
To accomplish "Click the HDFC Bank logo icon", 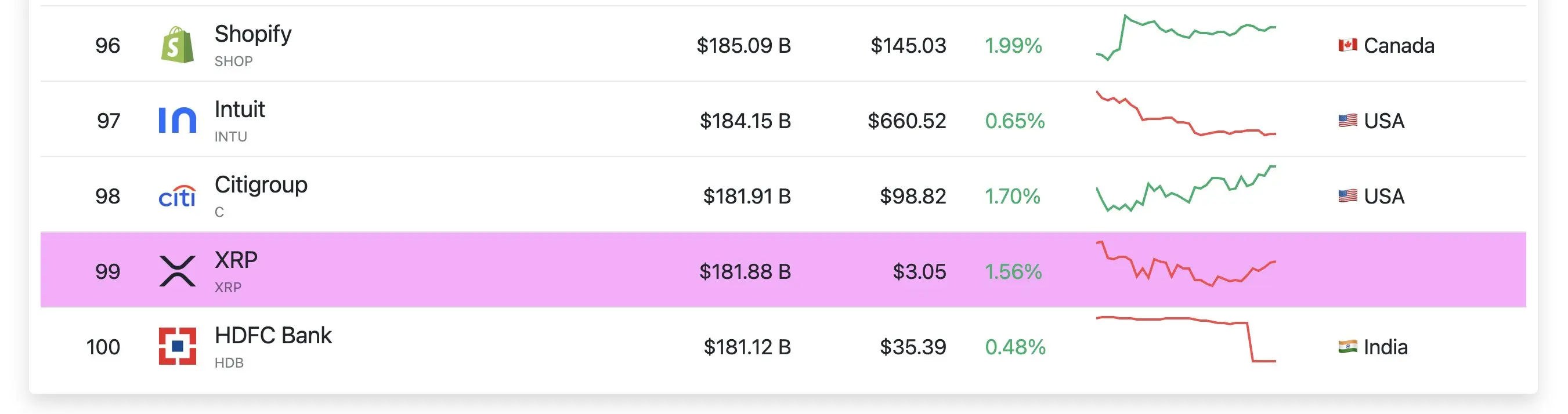I will coord(177,346).
